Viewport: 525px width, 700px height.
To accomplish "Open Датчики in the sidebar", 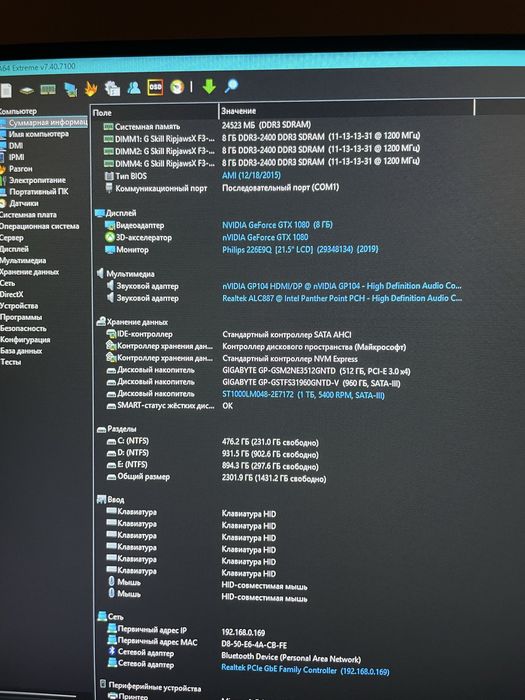I will [24, 203].
